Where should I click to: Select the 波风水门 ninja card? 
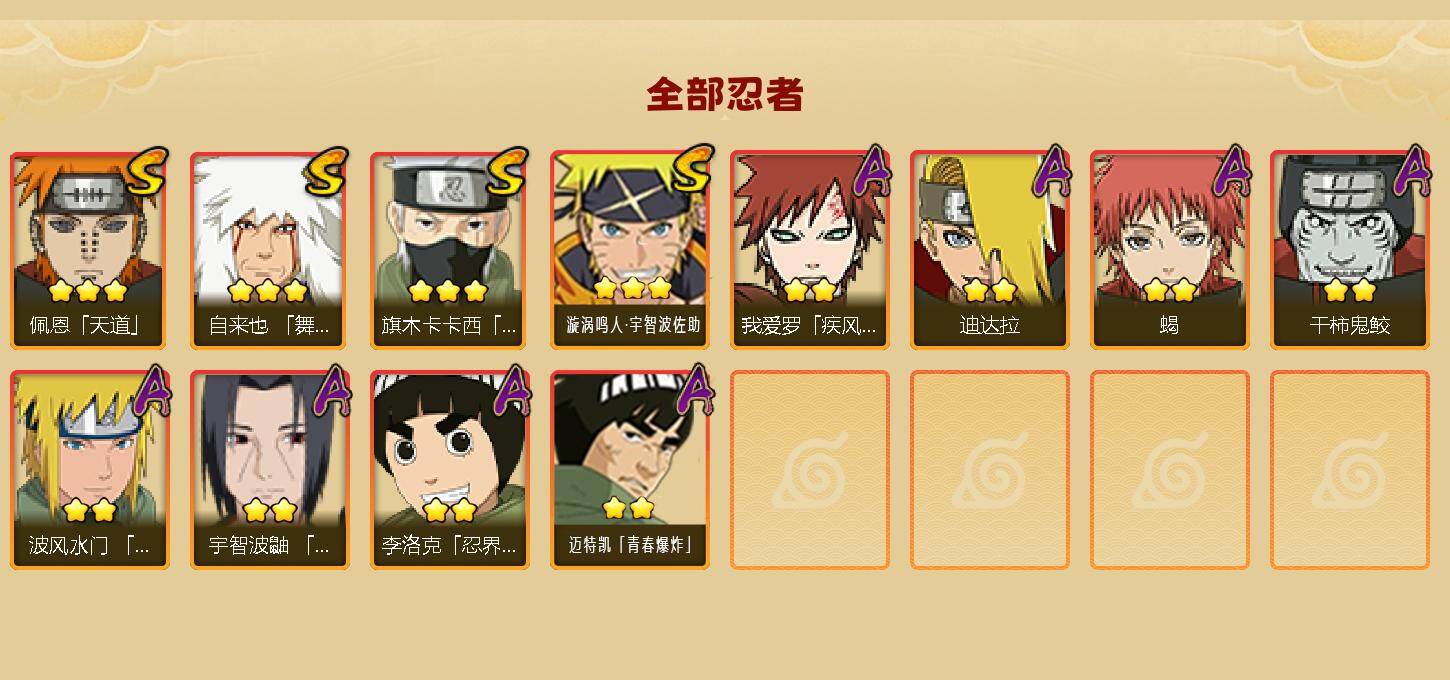[90, 470]
